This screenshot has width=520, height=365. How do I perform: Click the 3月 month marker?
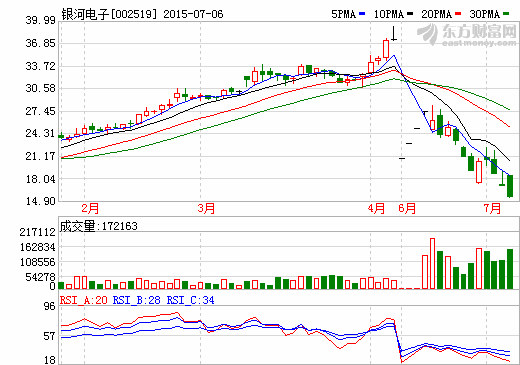(x=206, y=208)
